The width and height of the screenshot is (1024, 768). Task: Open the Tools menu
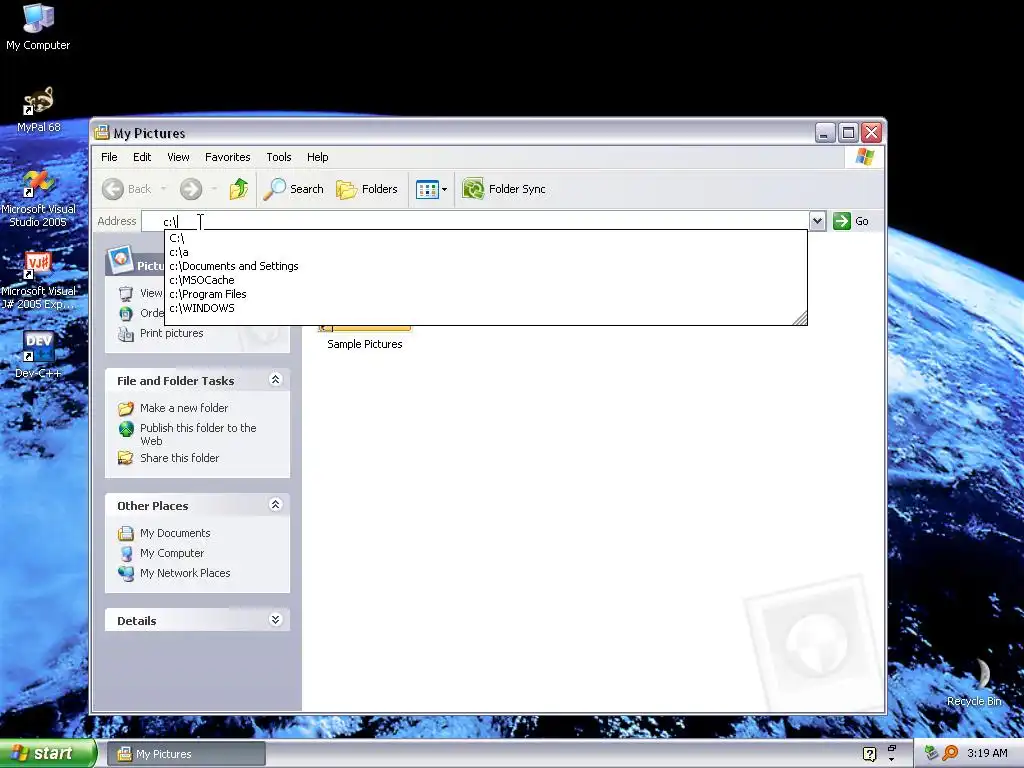point(278,157)
